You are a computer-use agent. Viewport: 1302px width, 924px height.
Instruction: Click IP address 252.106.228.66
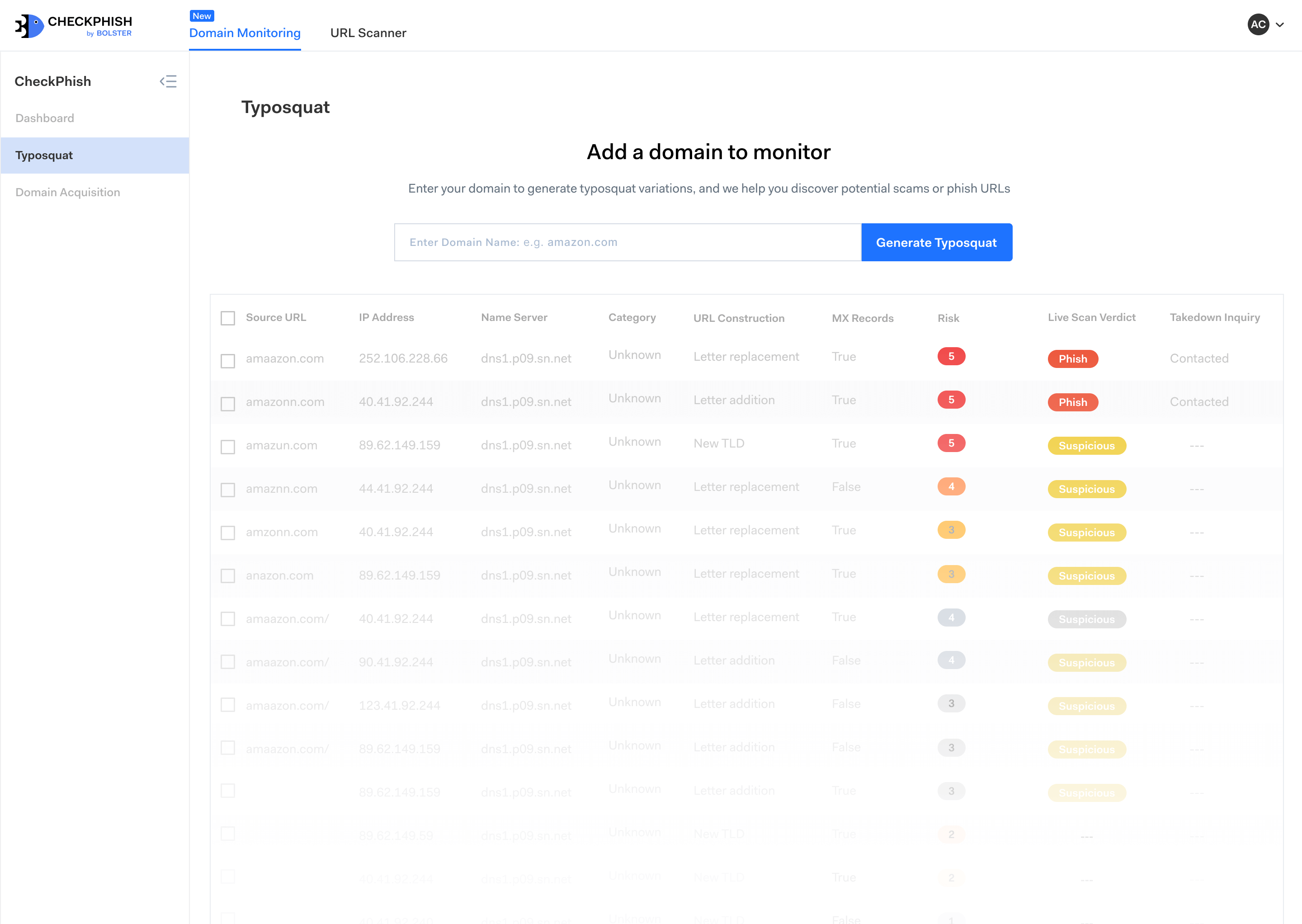(403, 358)
